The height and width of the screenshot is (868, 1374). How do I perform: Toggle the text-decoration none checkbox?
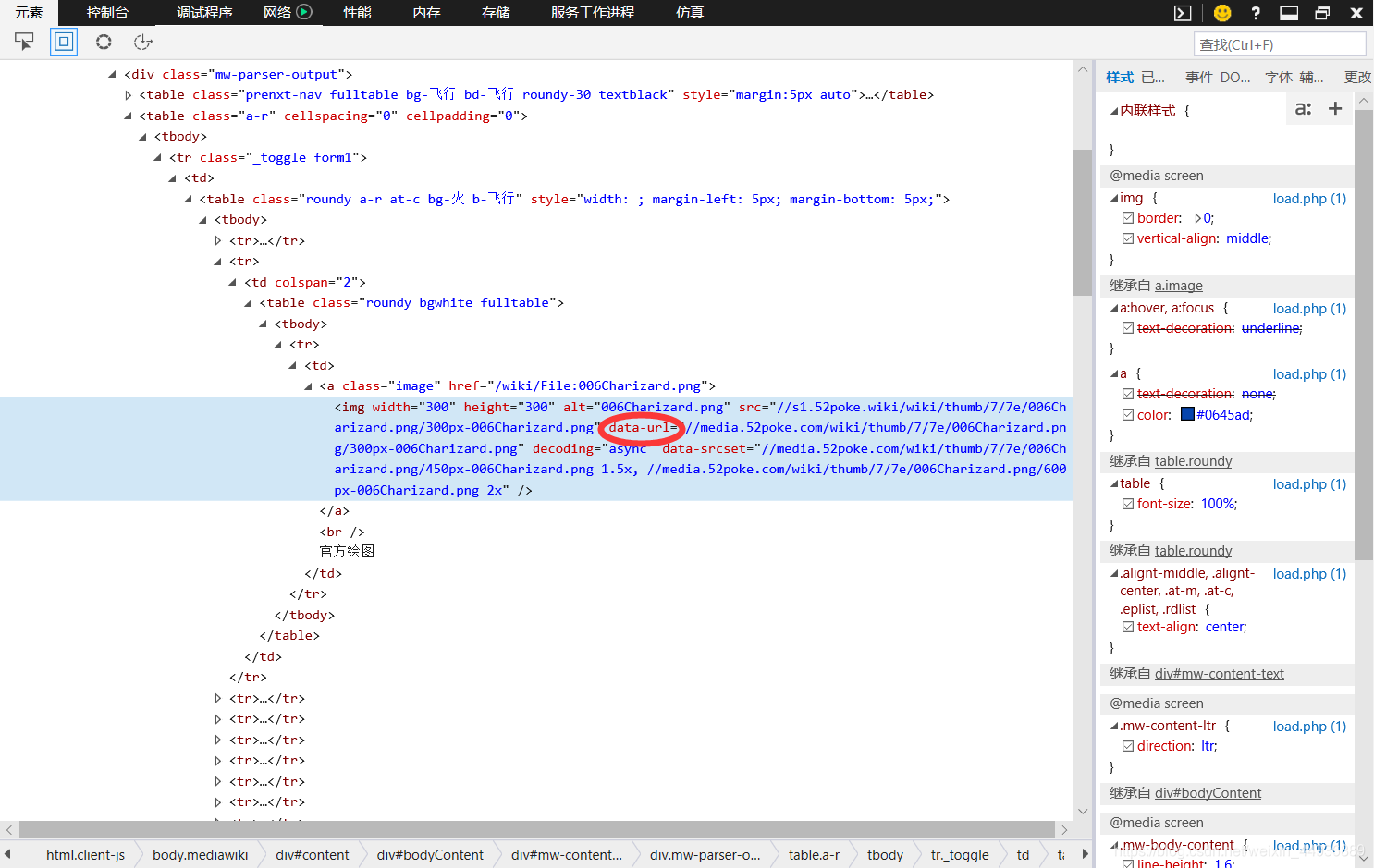[1128, 394]
